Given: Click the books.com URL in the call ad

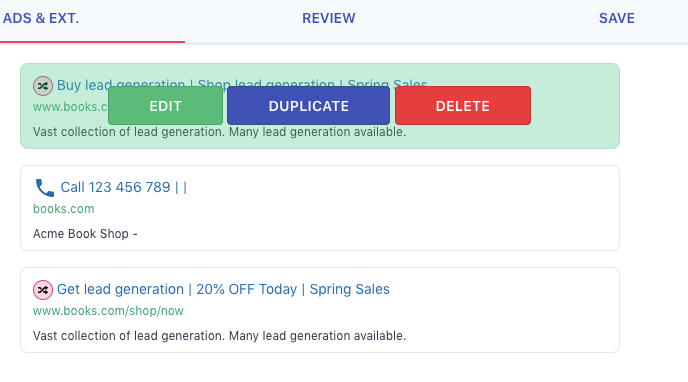Looking at the screenshot, I should coord(64,209).
